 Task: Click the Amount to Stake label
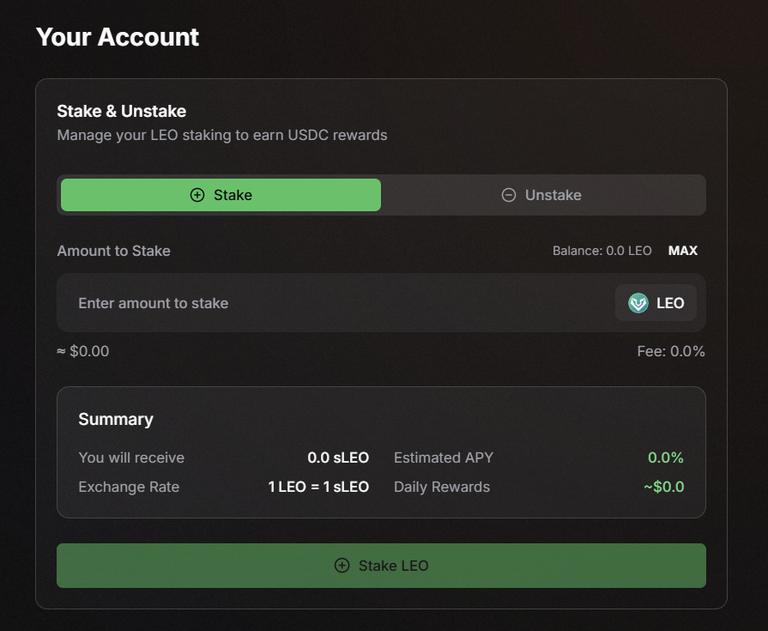(114, 251)
